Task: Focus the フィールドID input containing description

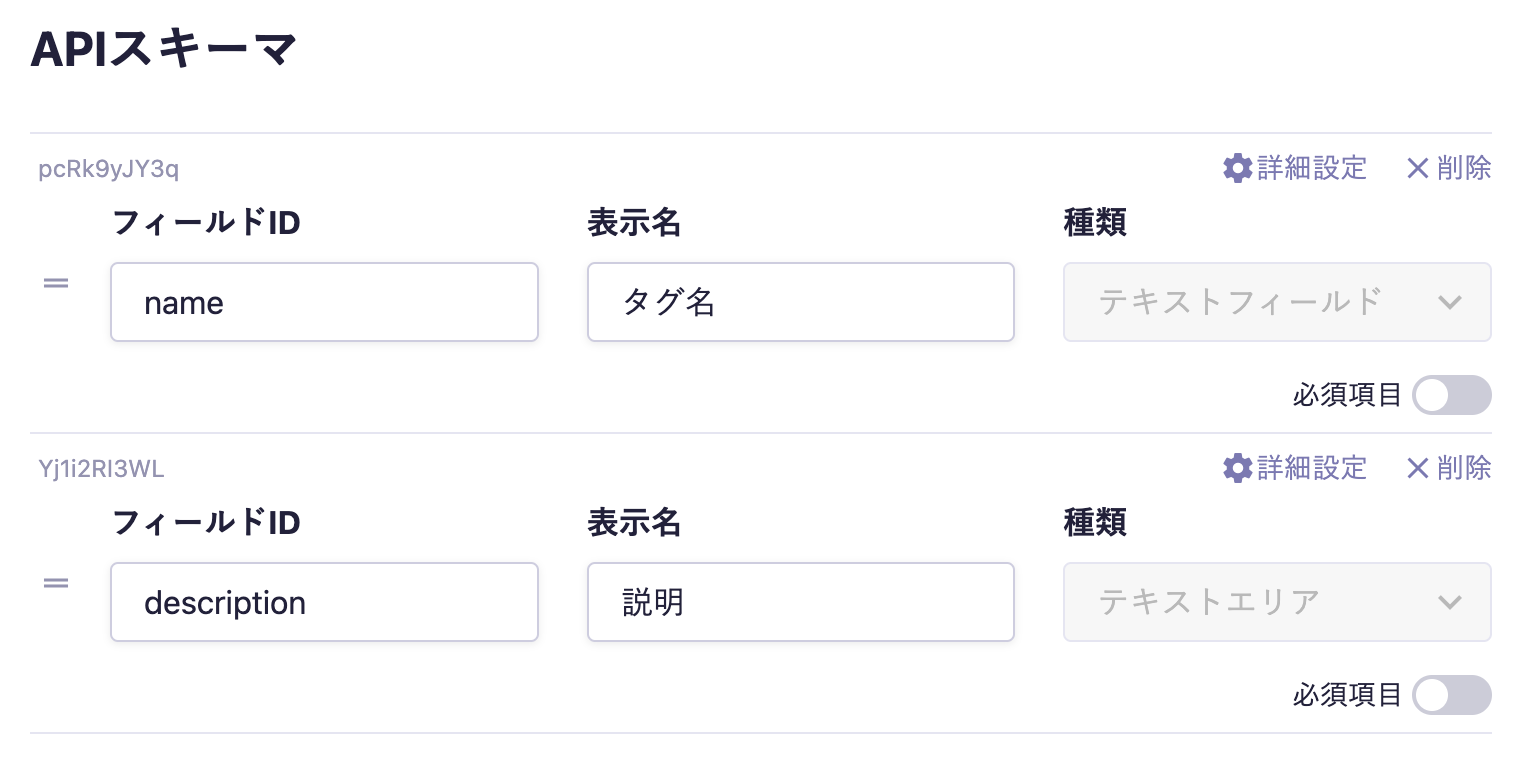Action: click(x=324, y=602)
